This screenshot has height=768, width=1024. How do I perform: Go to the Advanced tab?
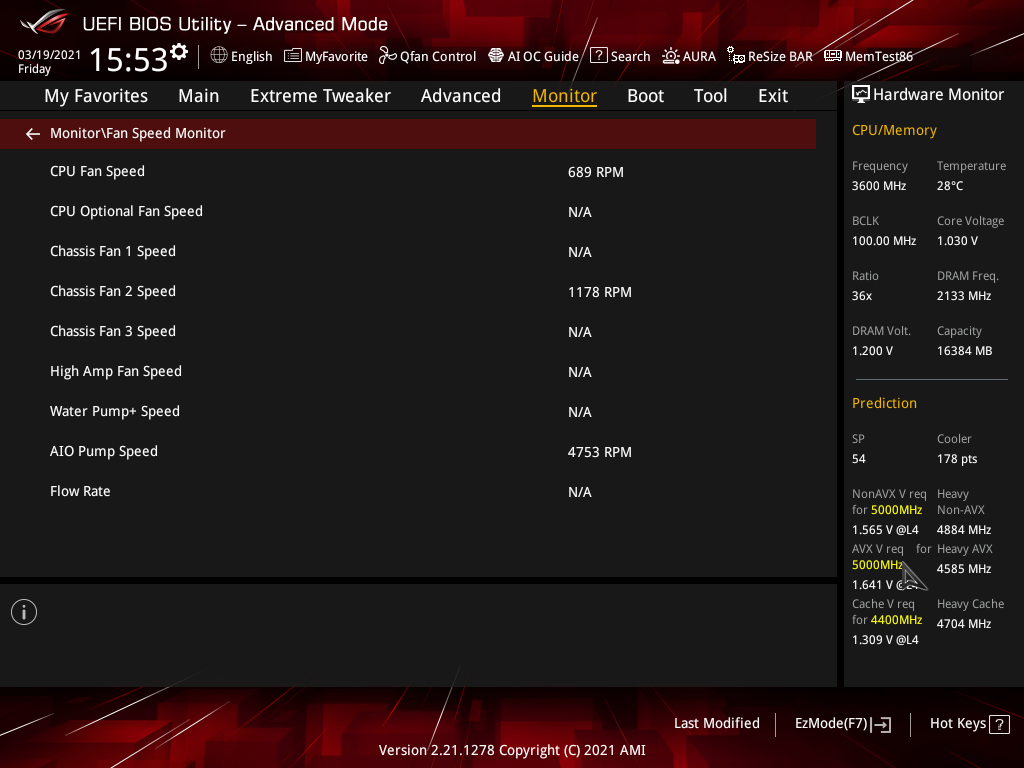(460, 96)
